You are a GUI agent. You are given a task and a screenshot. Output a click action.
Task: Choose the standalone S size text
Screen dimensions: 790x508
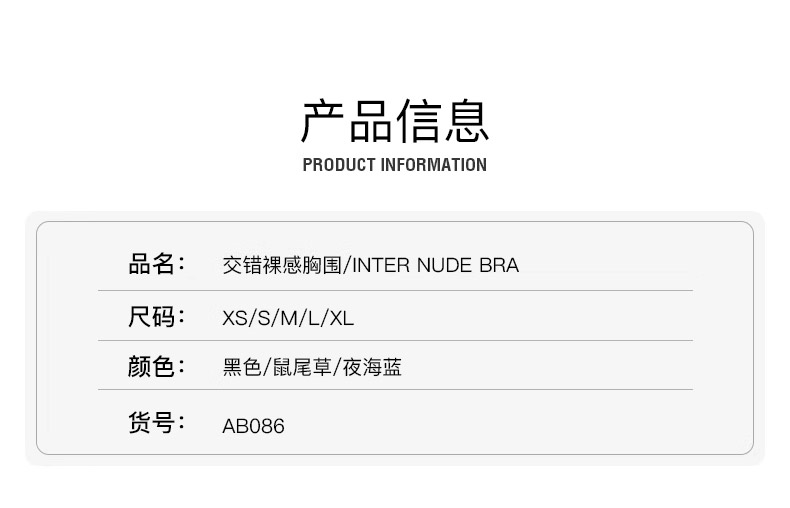click(264, 319)
